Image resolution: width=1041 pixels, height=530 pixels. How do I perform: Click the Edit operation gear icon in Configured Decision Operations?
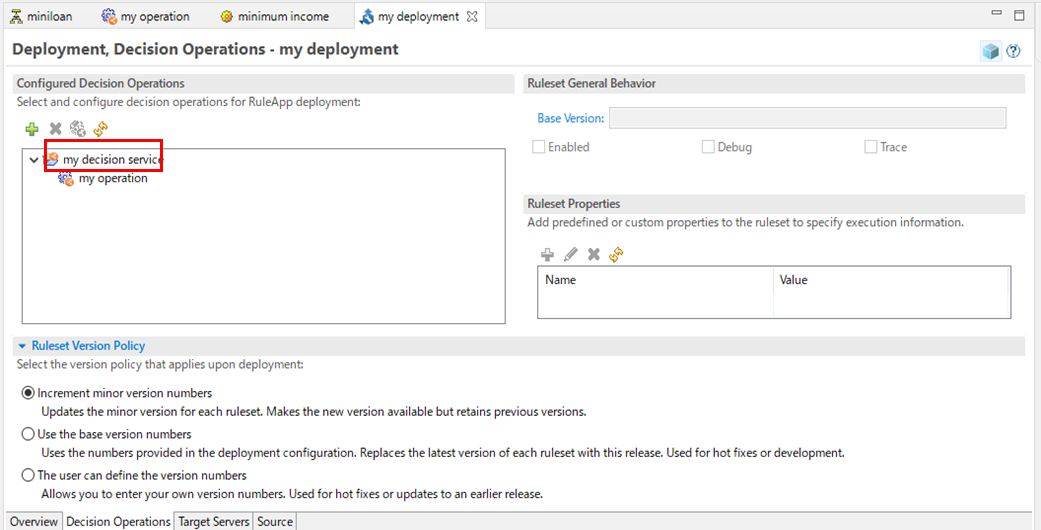pyautogui.click(x=78, y=129)
